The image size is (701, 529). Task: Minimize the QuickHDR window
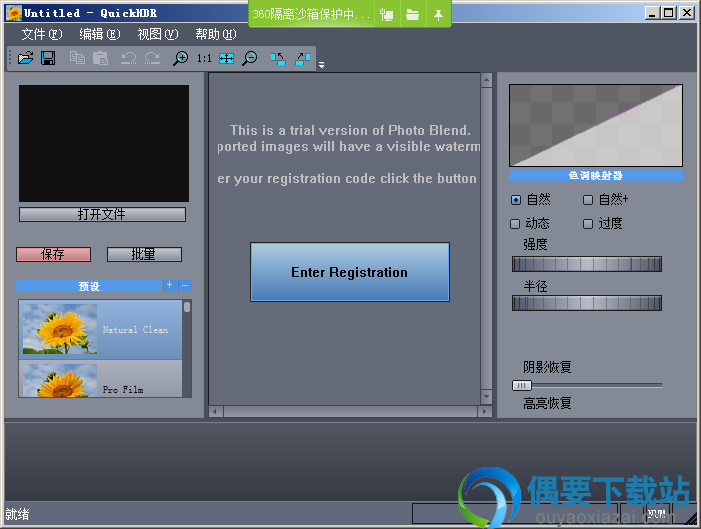click(652, 13)
